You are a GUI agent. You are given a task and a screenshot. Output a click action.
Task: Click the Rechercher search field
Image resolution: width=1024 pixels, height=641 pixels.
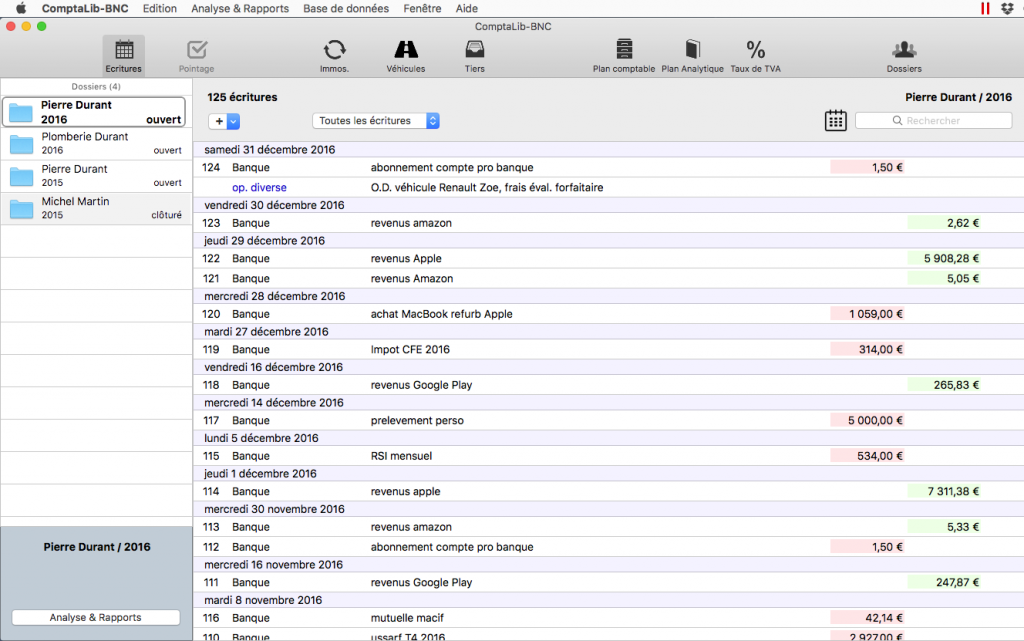933,121
